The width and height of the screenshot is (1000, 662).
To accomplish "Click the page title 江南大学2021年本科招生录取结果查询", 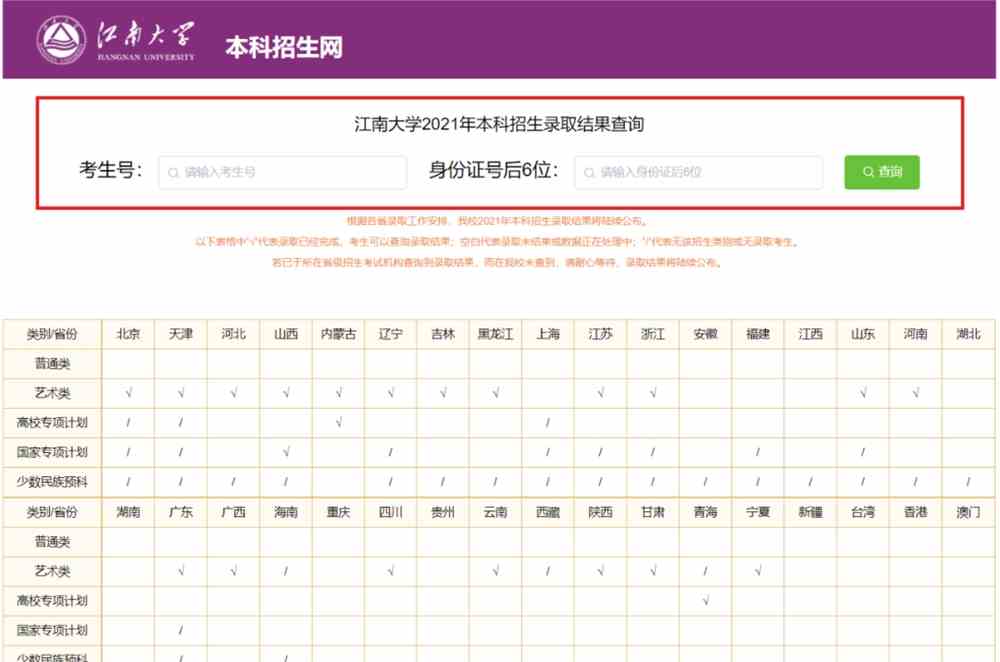I will point(499,124).
